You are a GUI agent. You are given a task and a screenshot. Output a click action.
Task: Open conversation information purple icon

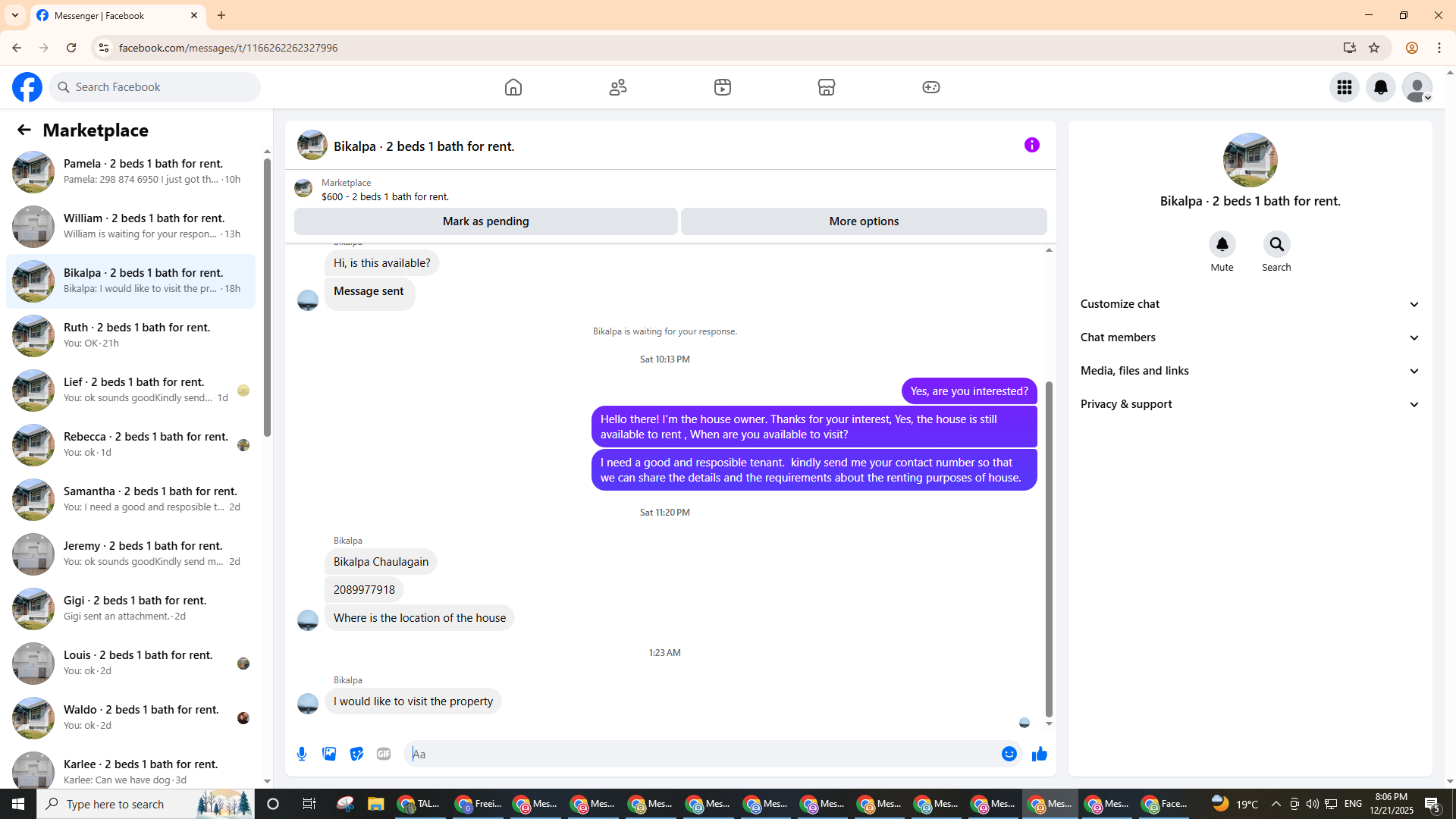click(x=1032, y=145)
